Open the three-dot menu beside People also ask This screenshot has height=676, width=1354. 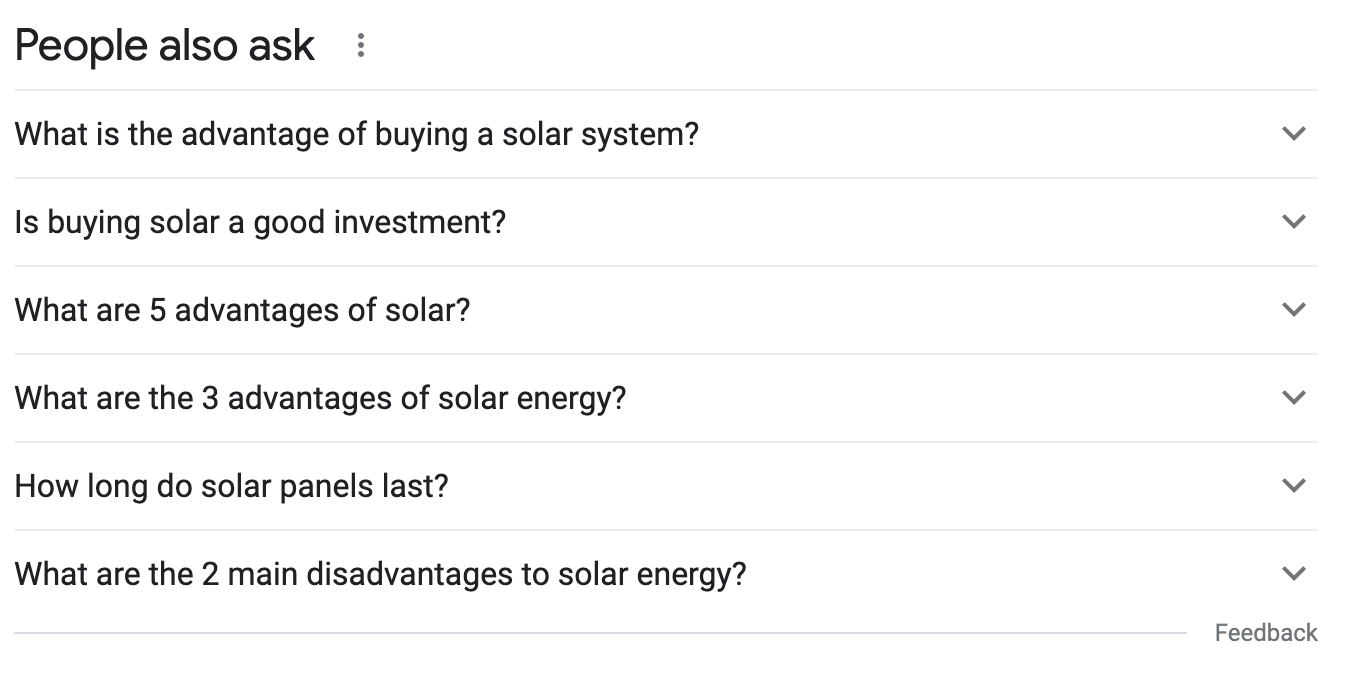coord(361,46)
